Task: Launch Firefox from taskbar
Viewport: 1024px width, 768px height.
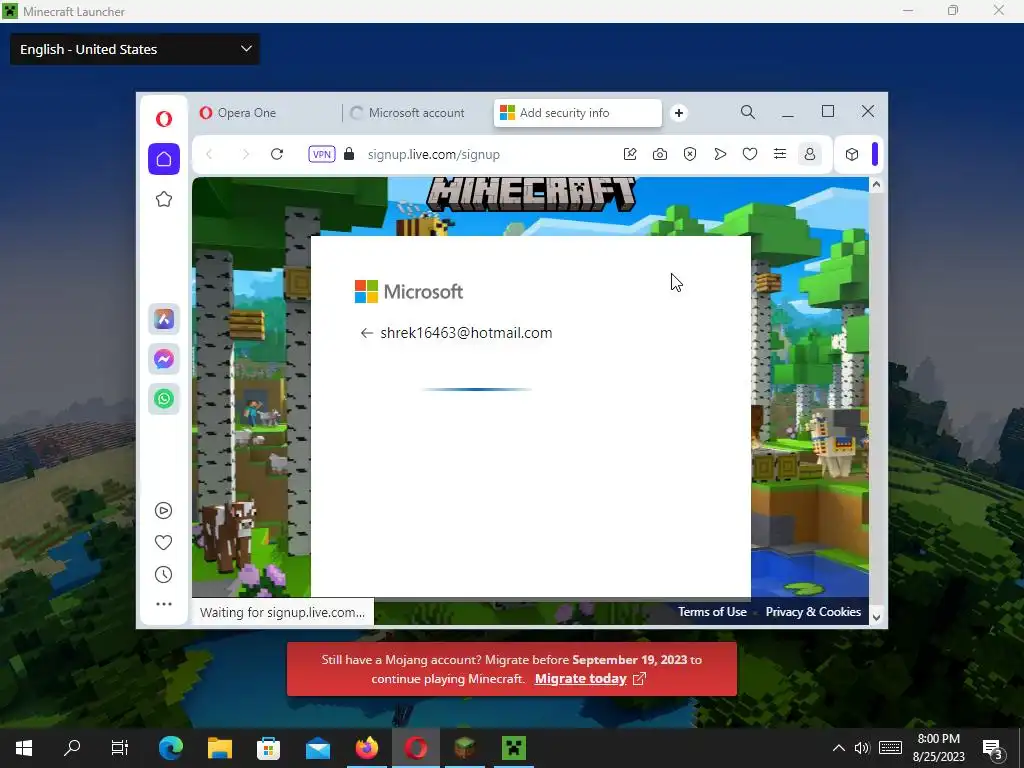Action: pyautogui.click(x=366, y=748)
